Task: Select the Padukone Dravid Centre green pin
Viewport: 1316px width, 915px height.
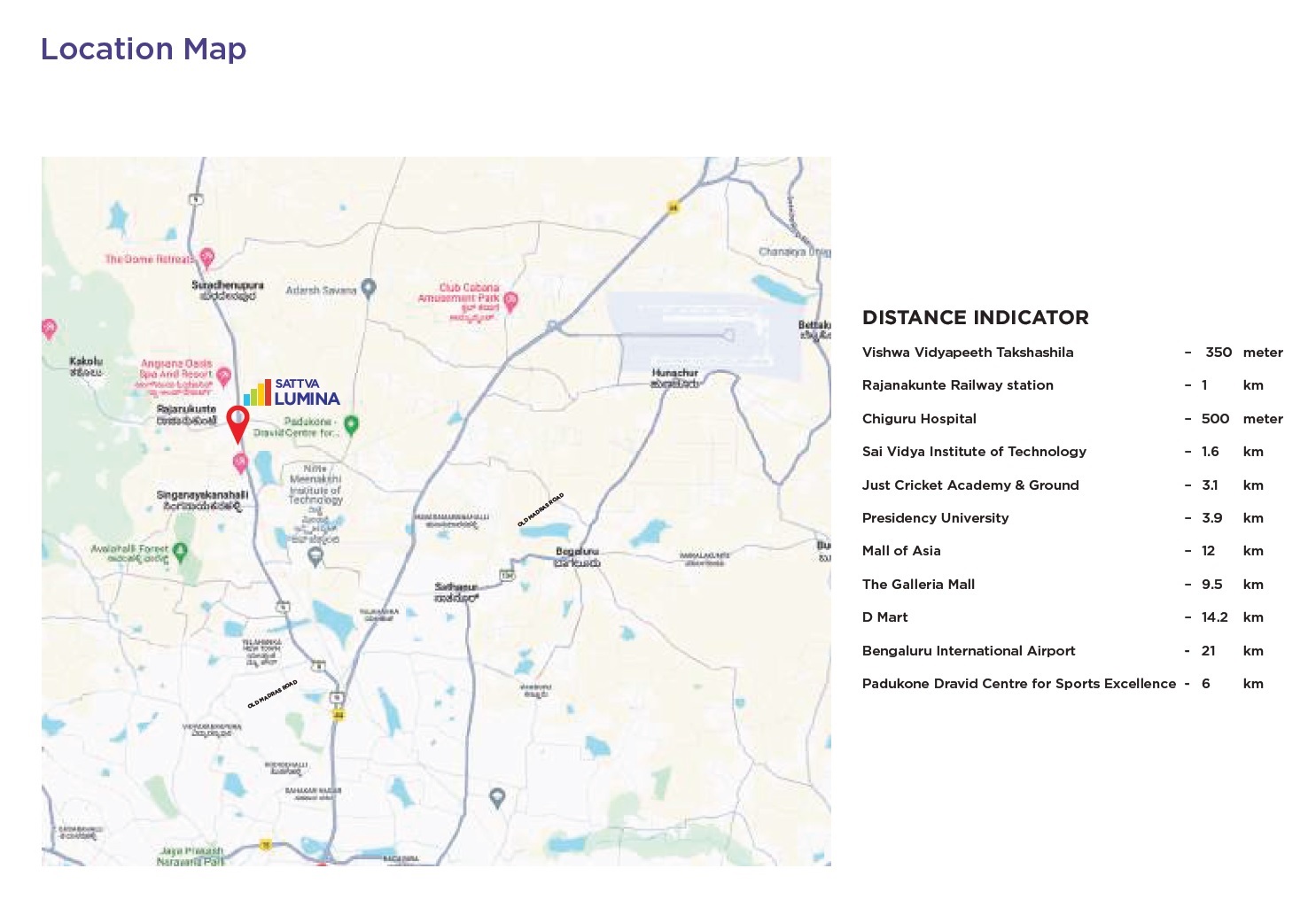Action: point(351,425)
